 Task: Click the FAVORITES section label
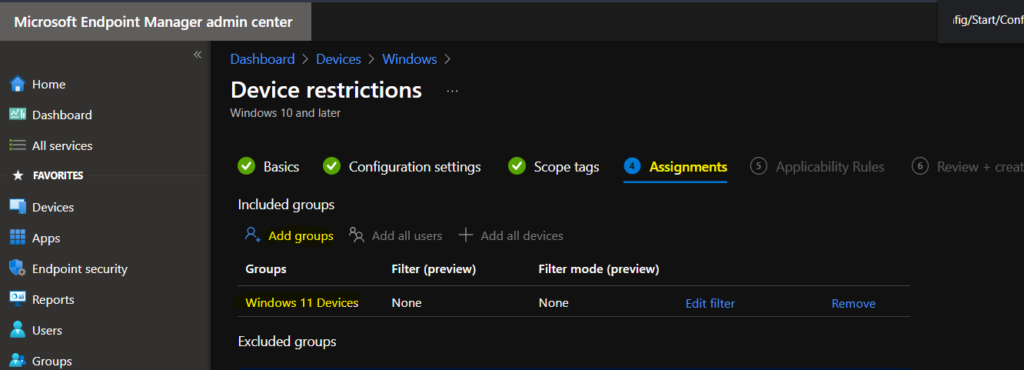click(57, 176)
